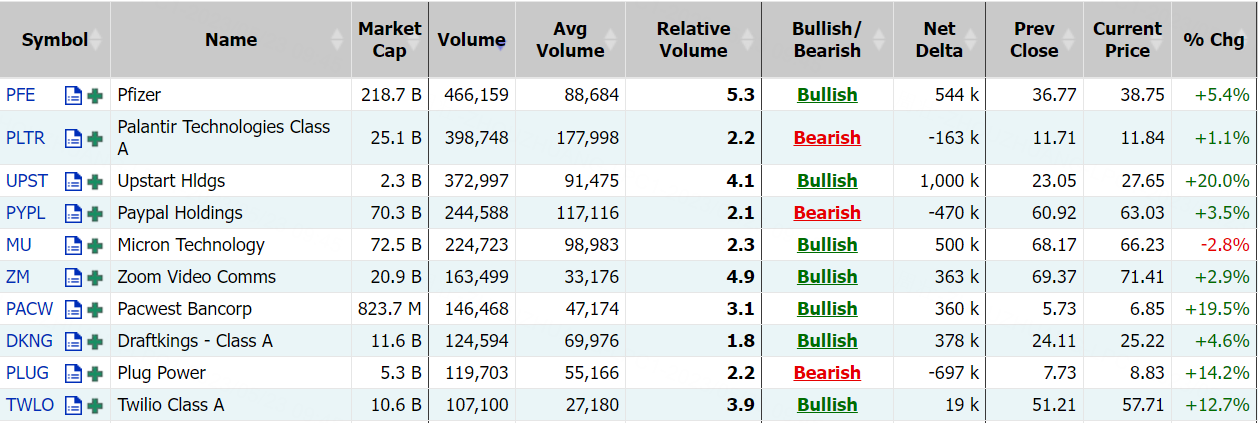Sort by Current Price column header

tap(1127, 40)
